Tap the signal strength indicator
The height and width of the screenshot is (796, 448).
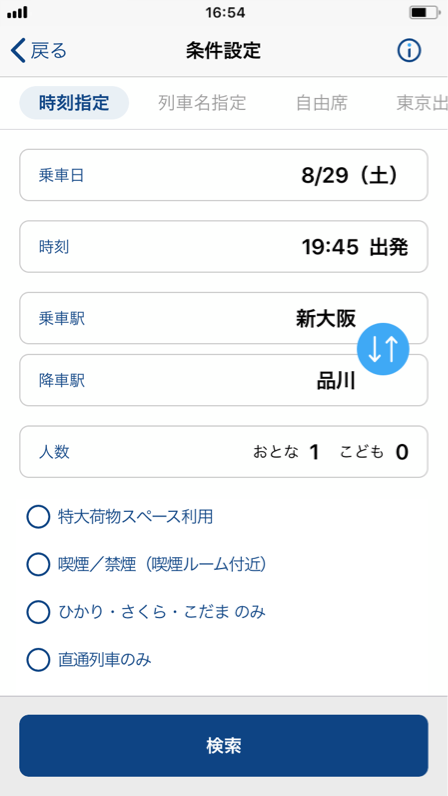(17, 13)
